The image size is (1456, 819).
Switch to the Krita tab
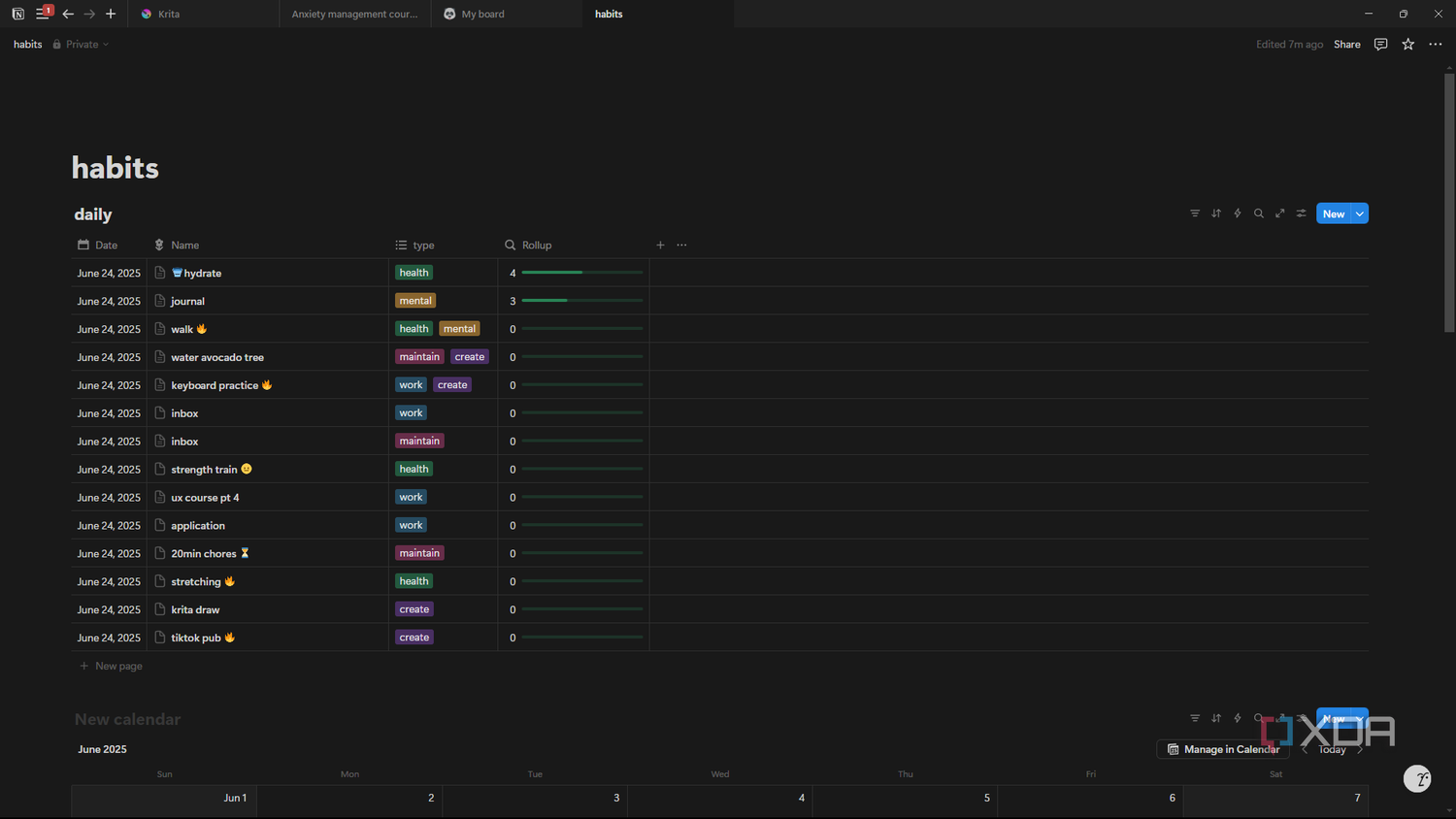(x=204, y=14)
